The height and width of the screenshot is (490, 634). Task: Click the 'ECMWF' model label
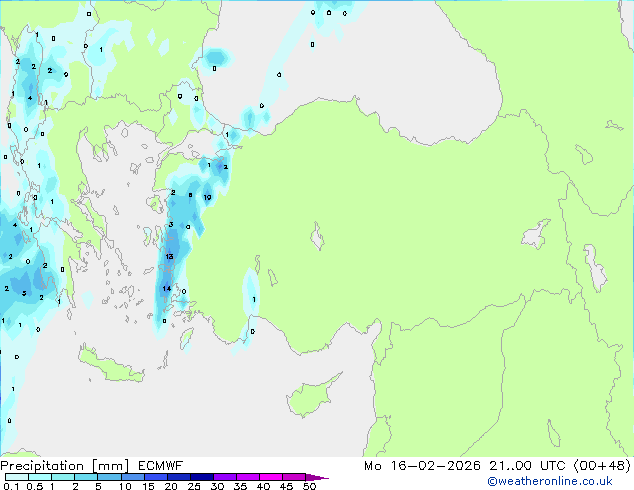(161, 466)
